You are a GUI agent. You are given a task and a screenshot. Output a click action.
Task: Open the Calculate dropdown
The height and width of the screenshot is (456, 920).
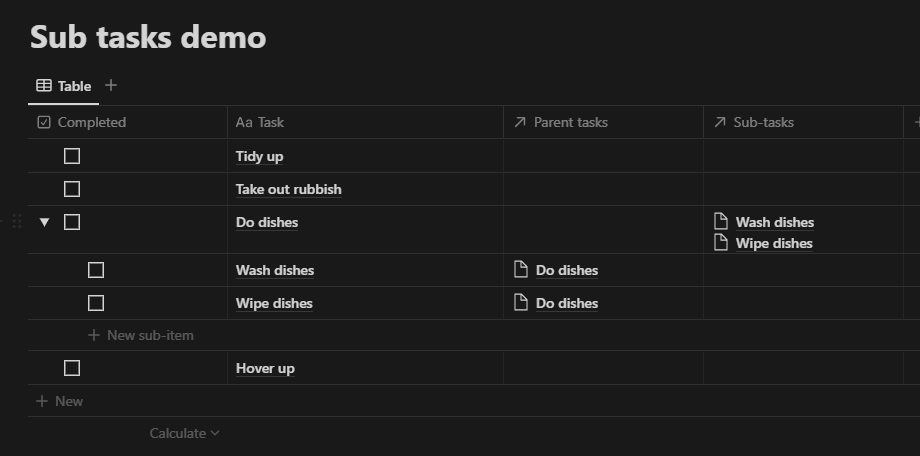pos(184,433)
